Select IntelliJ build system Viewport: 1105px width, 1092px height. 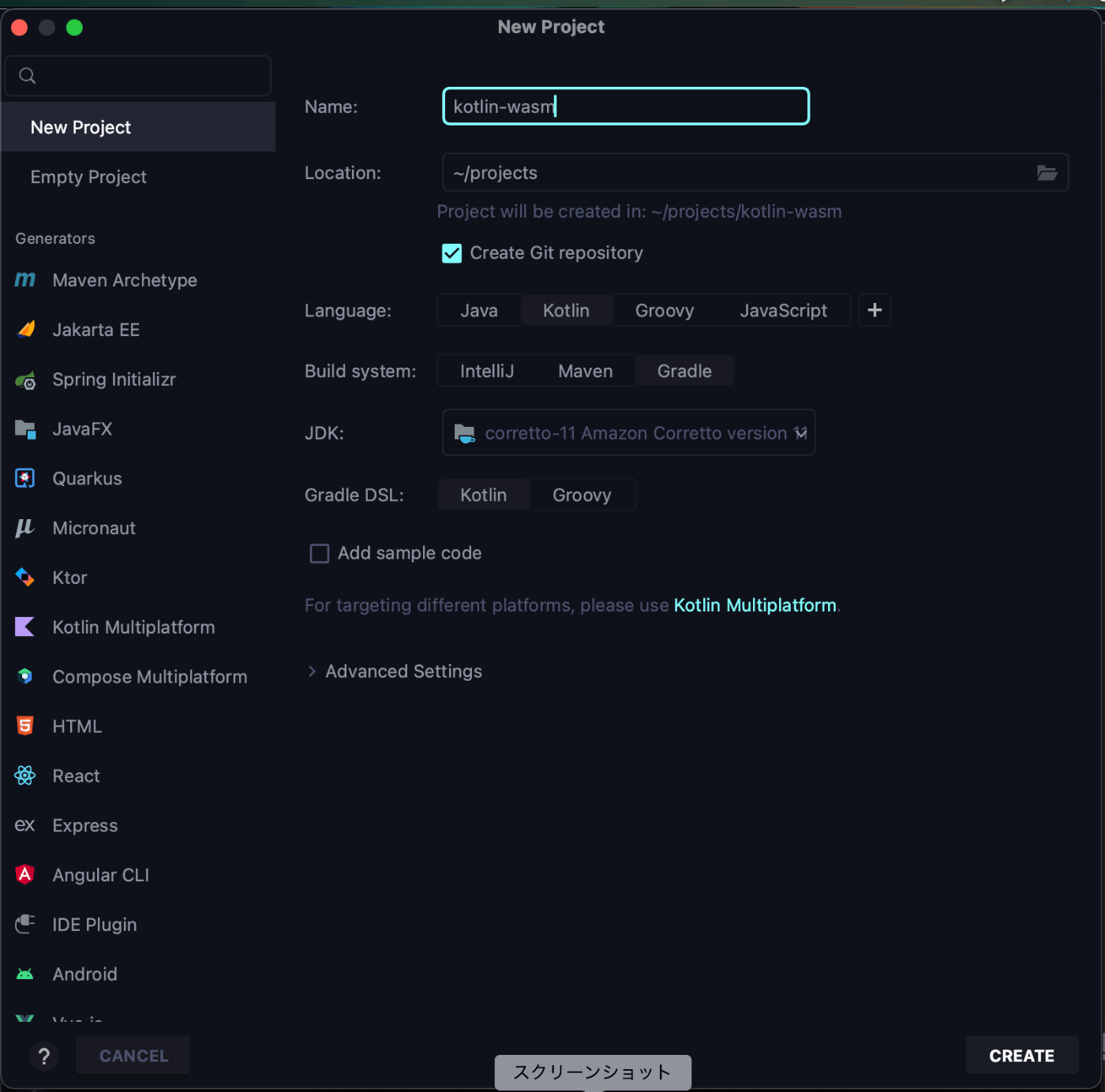click(x=487, y=372)
